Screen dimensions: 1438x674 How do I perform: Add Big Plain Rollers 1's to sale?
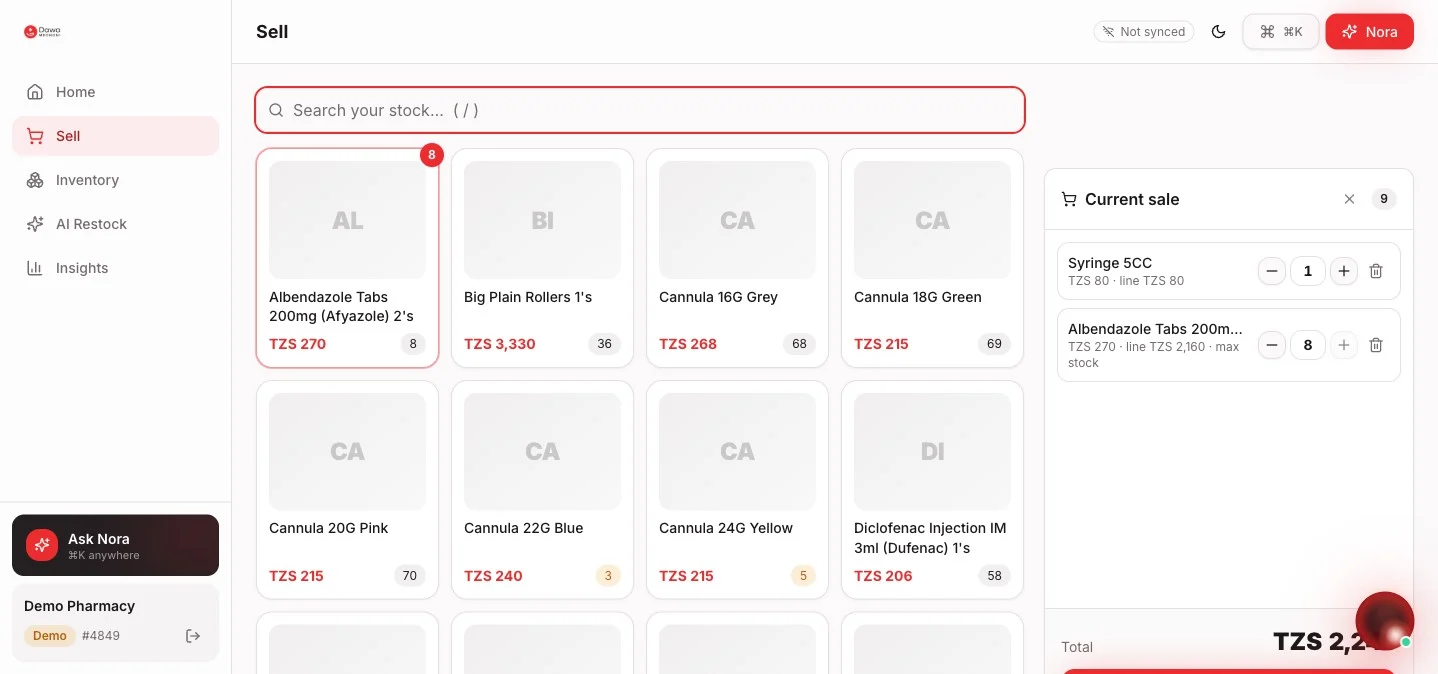542,258
